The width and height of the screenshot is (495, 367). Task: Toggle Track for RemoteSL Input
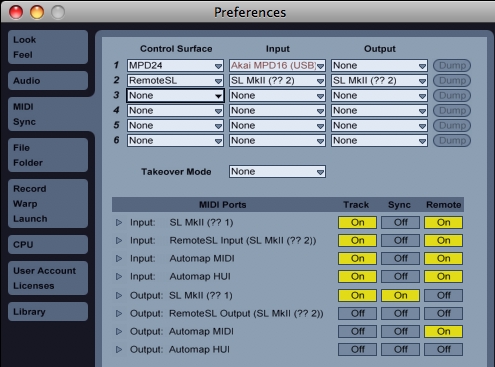(x=357, y=240)
